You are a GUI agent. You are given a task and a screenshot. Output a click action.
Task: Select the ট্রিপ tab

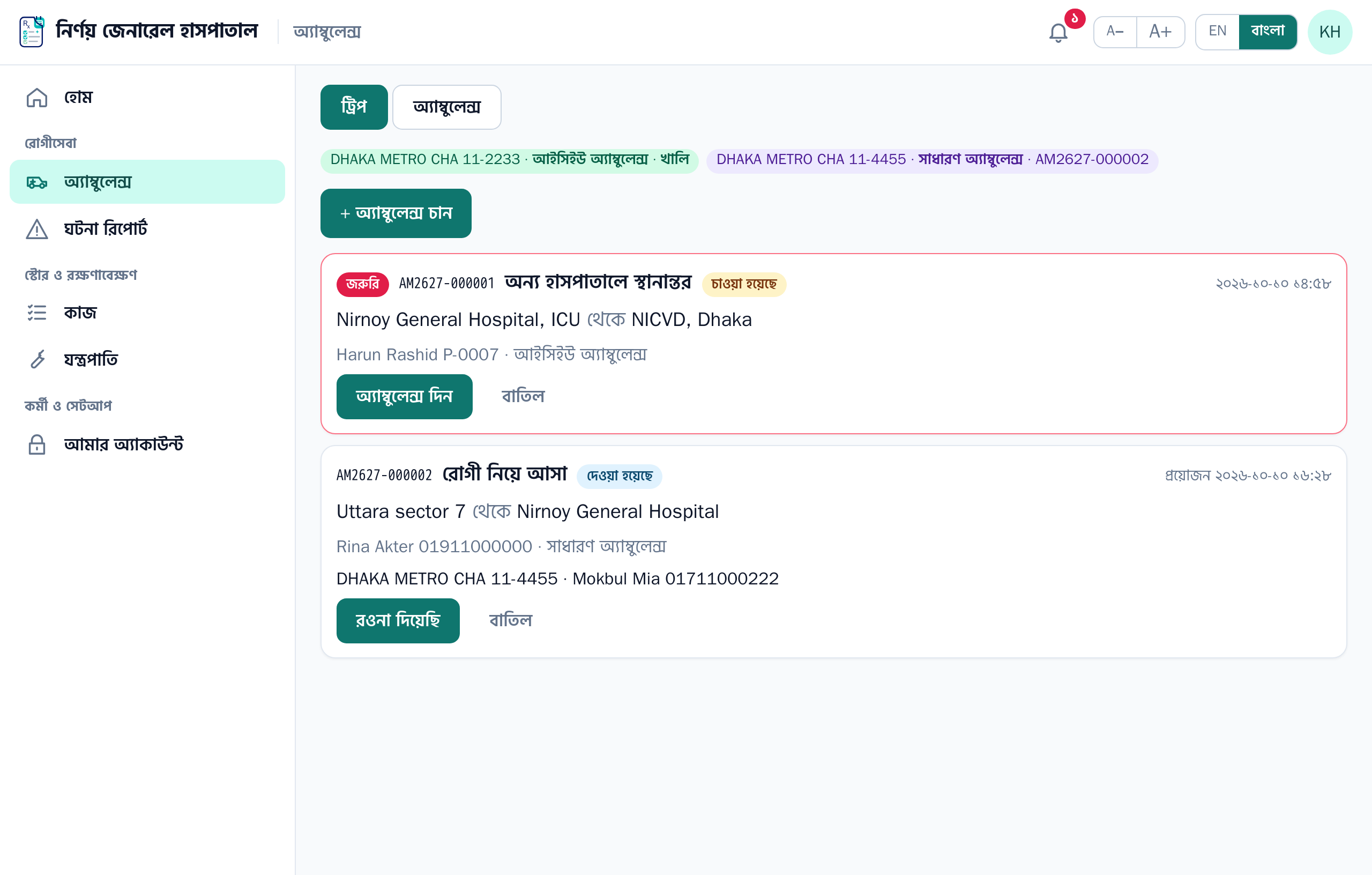(x=354, y=107)
